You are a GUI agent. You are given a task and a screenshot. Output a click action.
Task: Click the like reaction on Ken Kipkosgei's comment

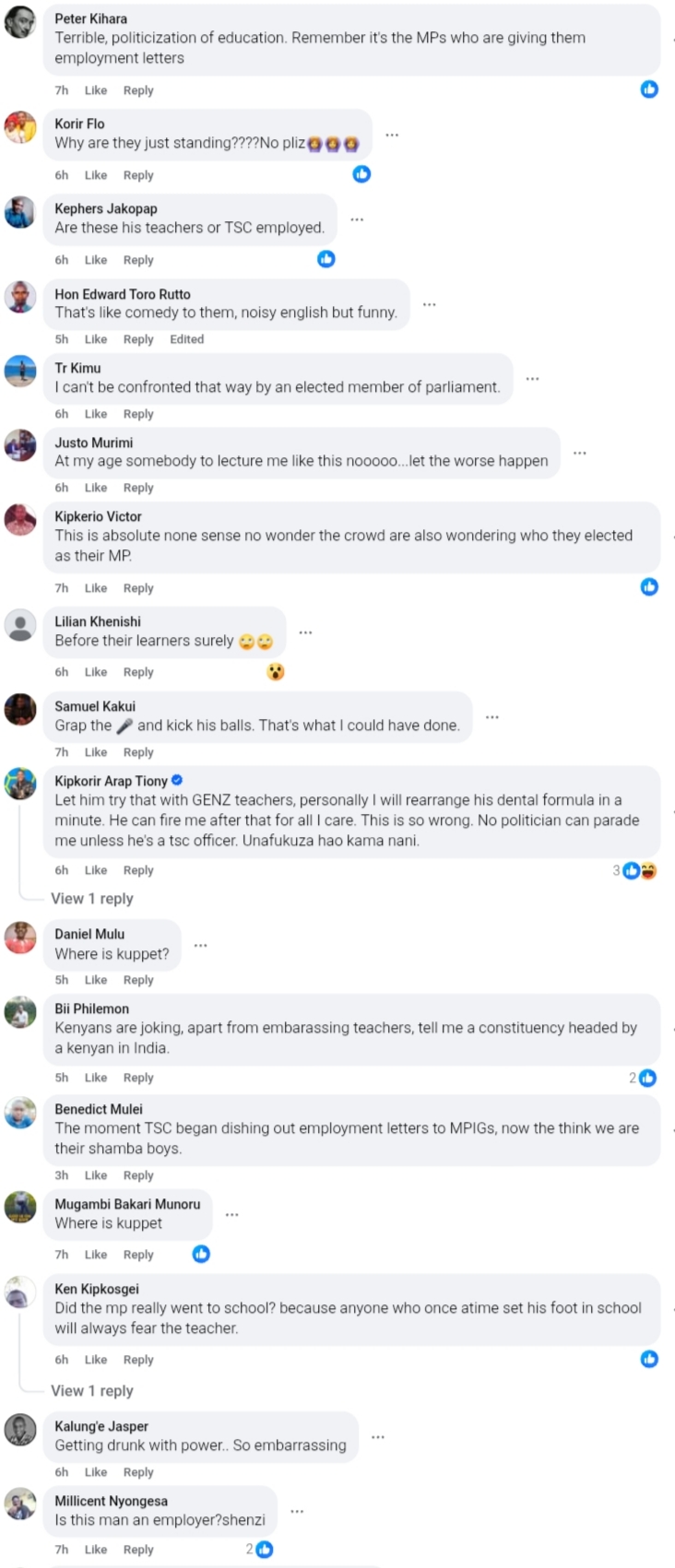[649, 1359]
